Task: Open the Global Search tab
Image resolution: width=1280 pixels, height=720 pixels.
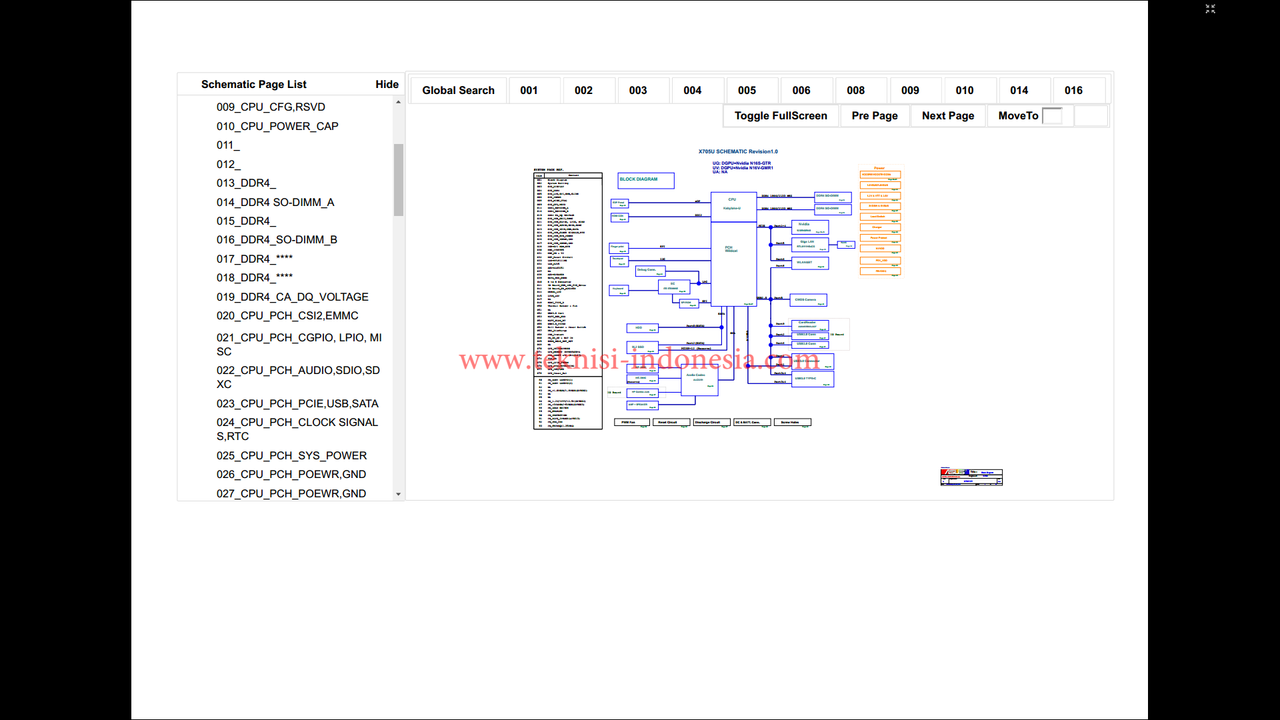Action: [458, 90]
